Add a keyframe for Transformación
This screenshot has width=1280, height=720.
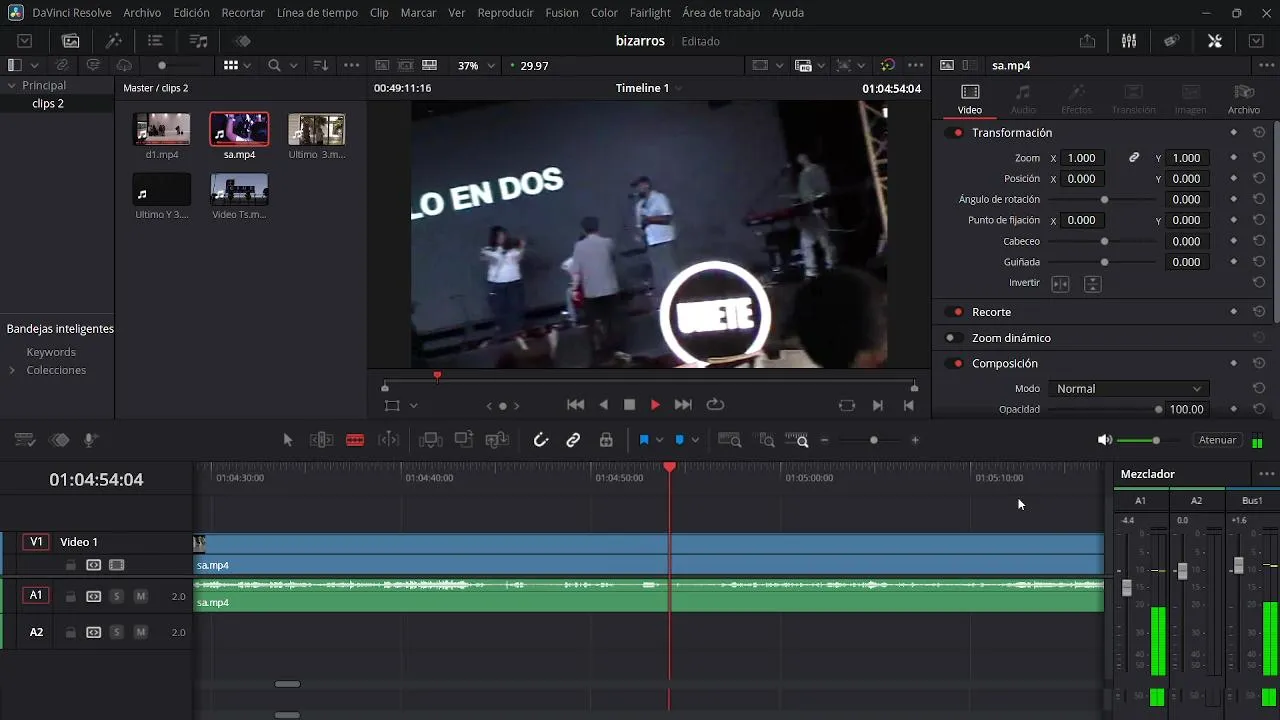1233,132
